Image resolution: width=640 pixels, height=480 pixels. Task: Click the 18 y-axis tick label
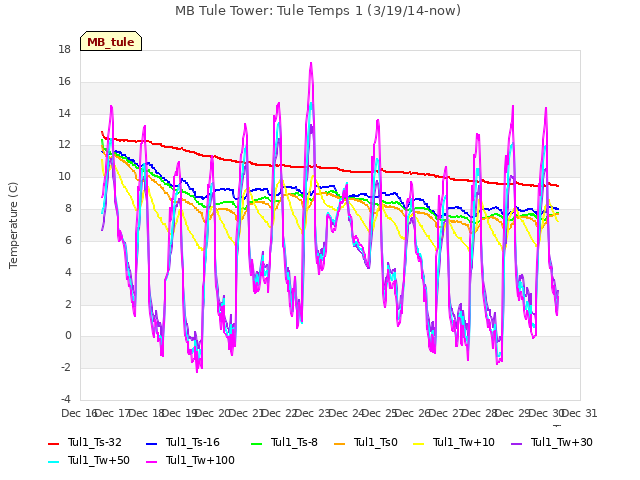(64, 50)
